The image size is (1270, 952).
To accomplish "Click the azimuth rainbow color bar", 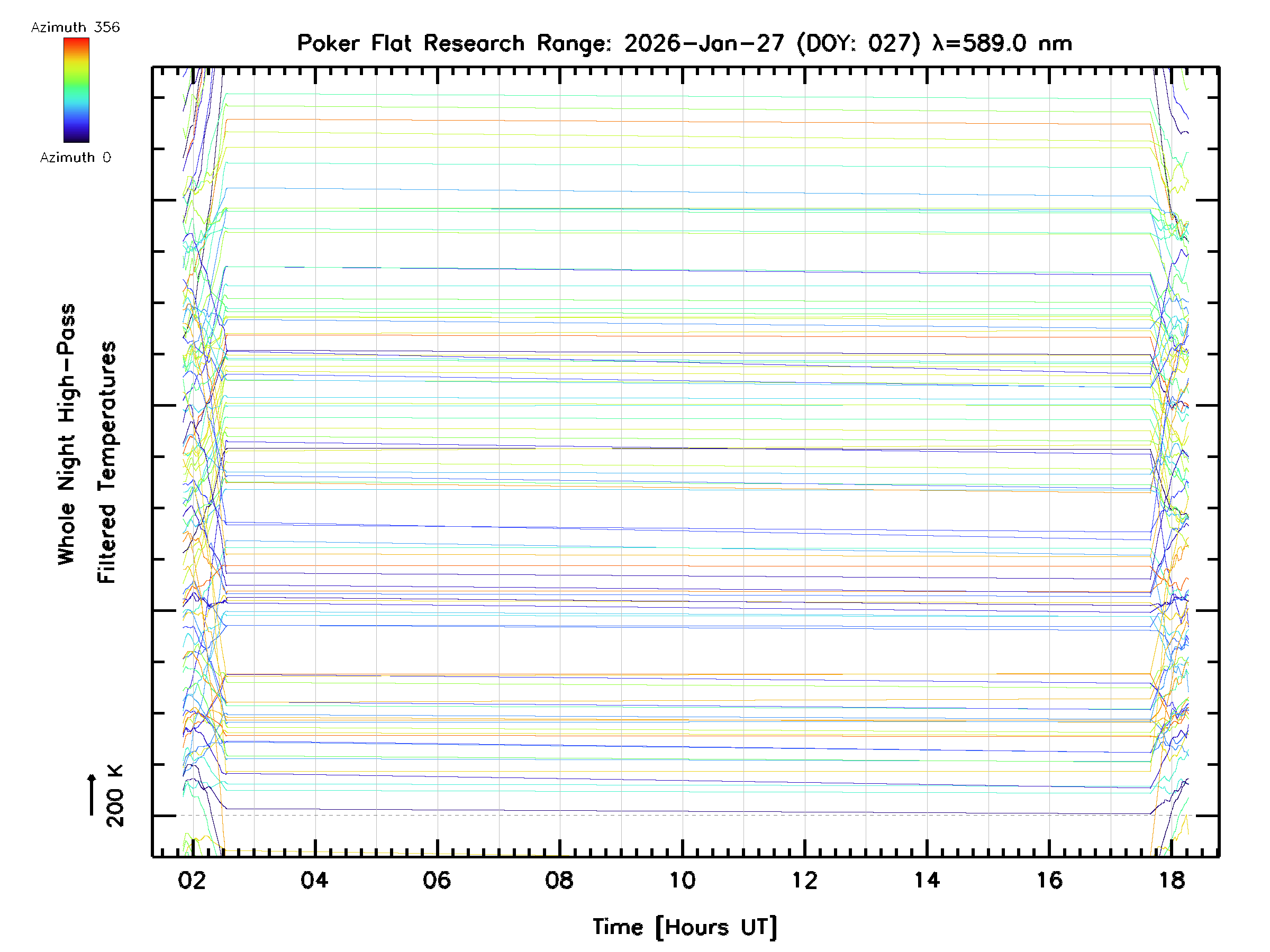I will (x=76, y=90).
